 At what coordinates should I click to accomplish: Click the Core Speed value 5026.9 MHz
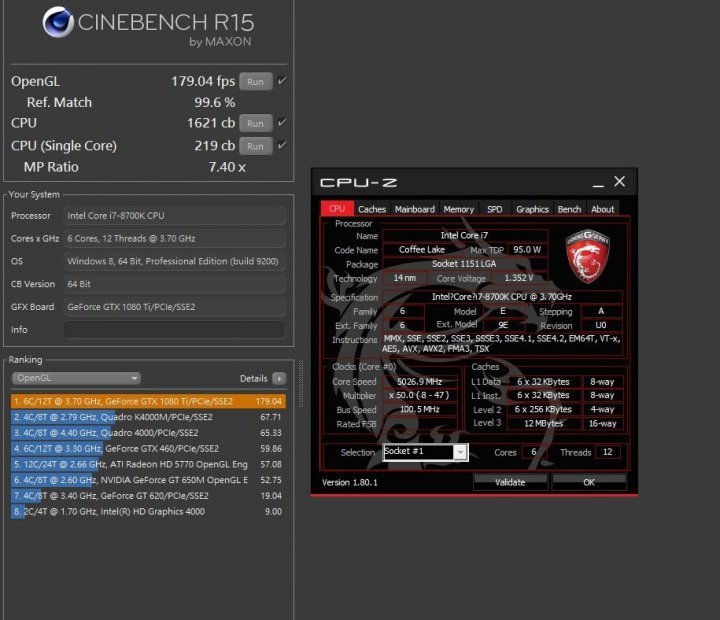(x=420, y=382)
